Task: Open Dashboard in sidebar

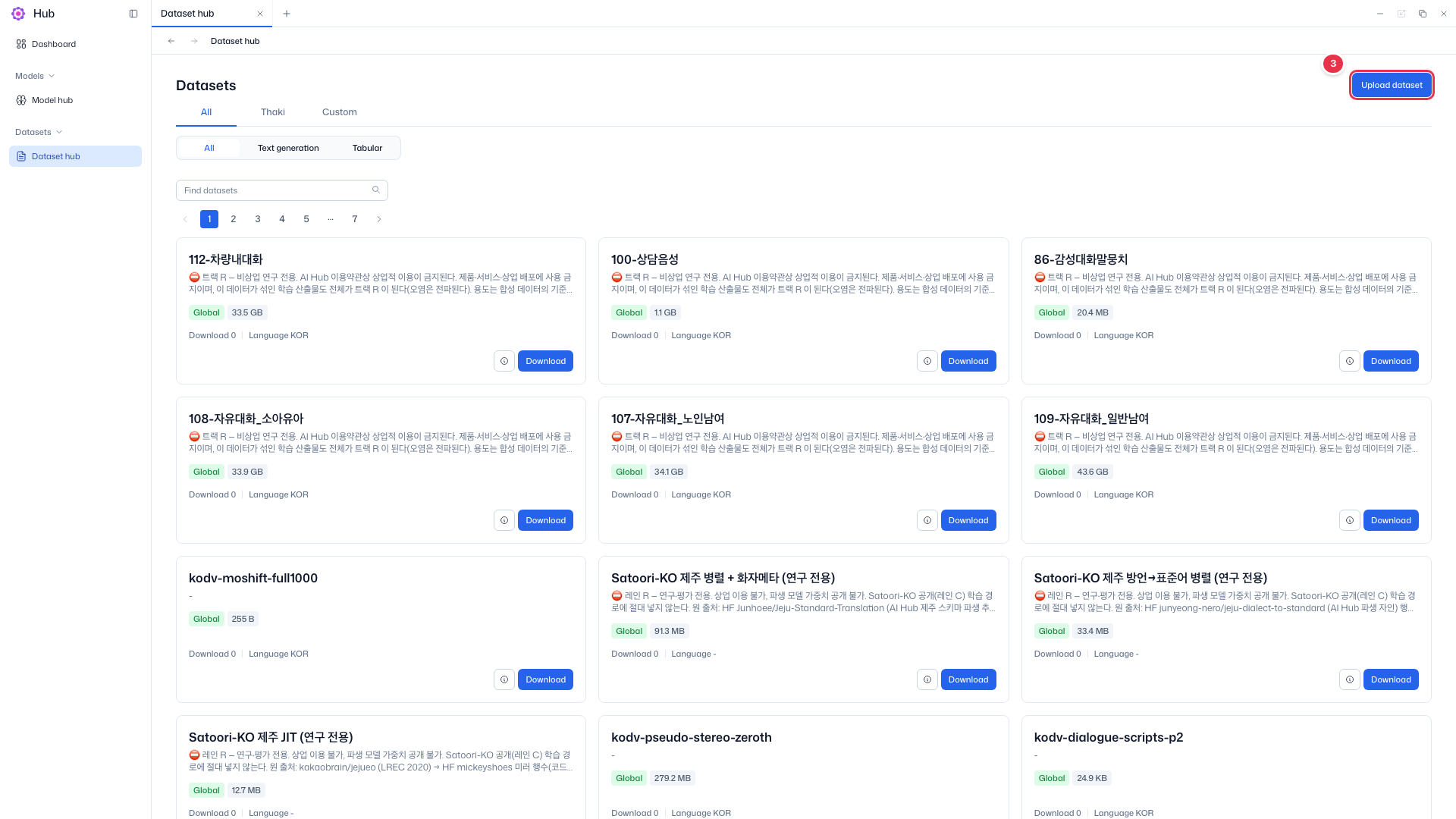Action: coord(75,44)
